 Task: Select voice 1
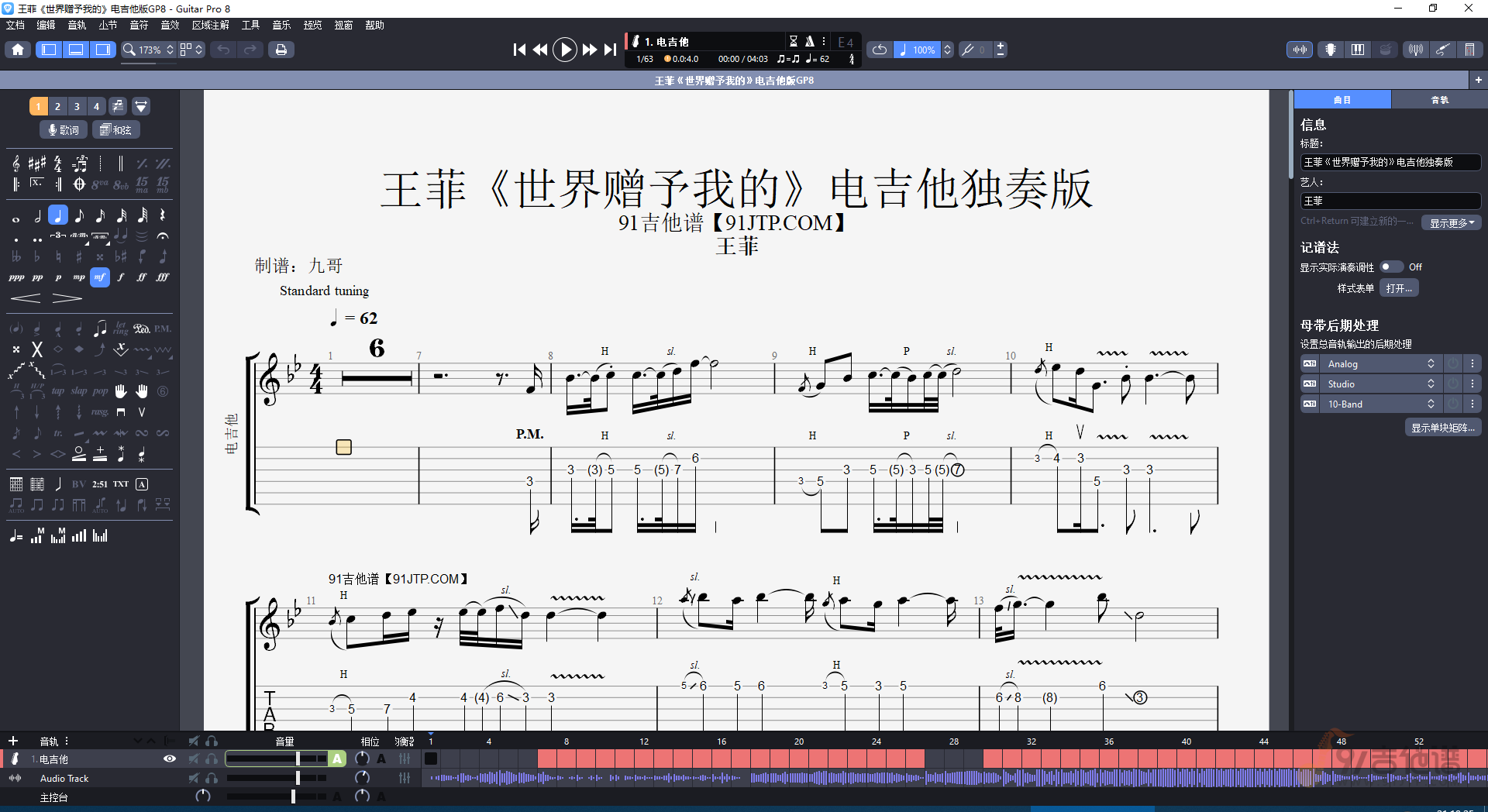pos(38,106)
